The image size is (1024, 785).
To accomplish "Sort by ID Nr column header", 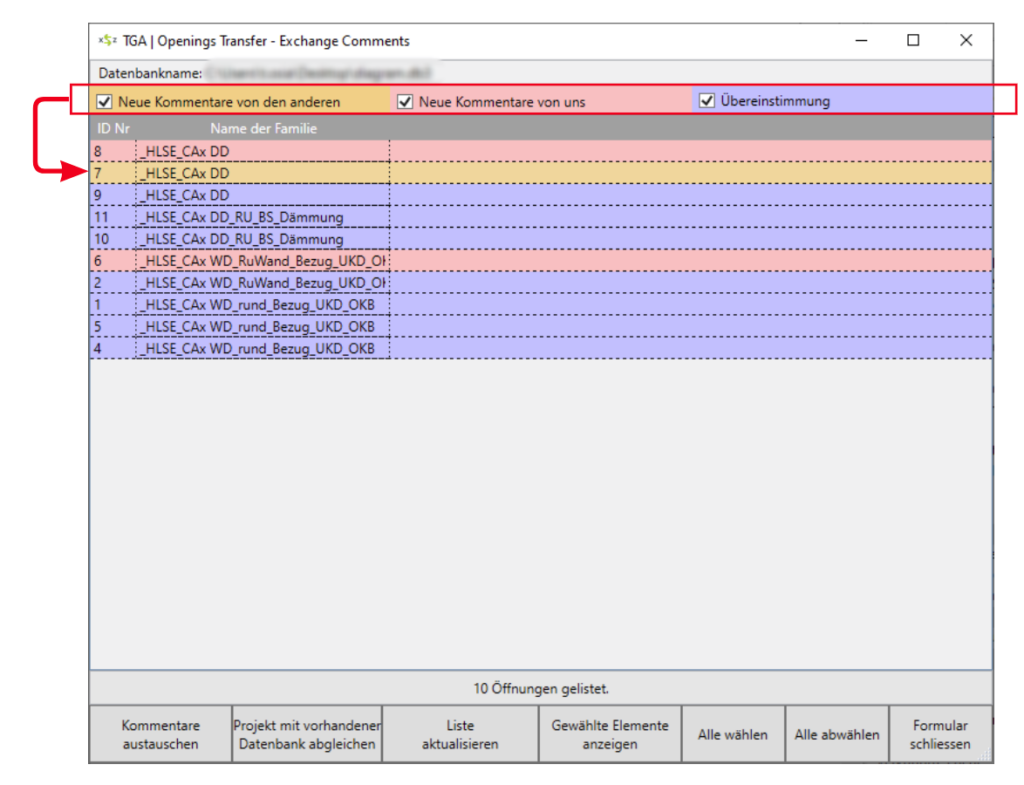I will 113,128.
